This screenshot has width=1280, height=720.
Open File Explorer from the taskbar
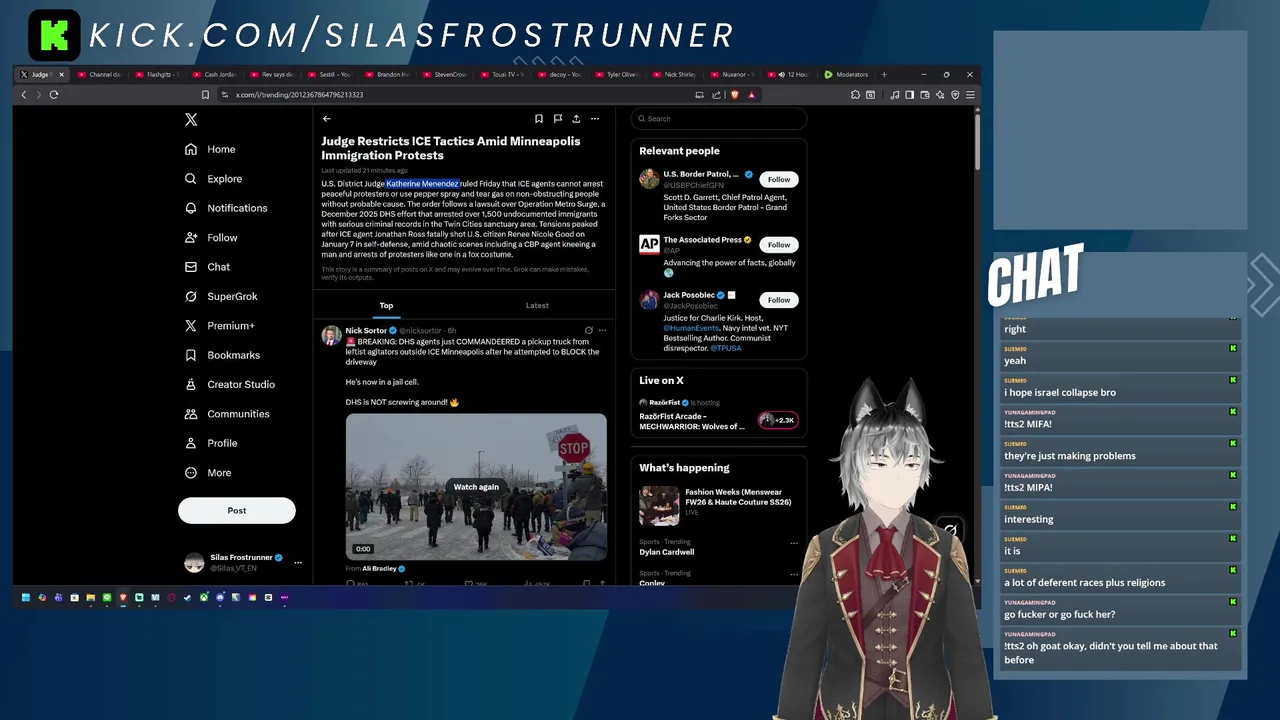(x=91, y=597)
